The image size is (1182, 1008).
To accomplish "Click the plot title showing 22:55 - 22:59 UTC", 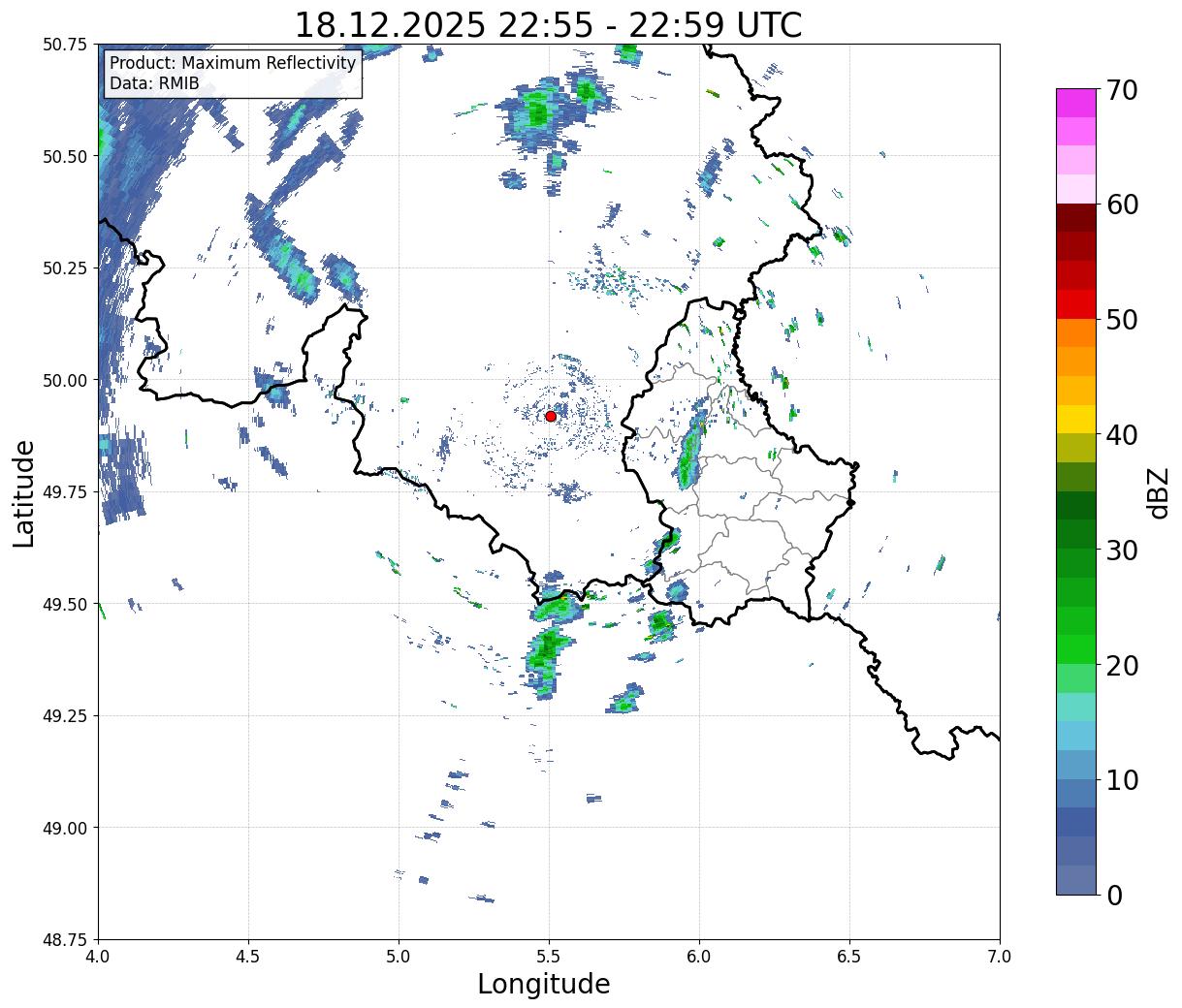I will 548,24.
